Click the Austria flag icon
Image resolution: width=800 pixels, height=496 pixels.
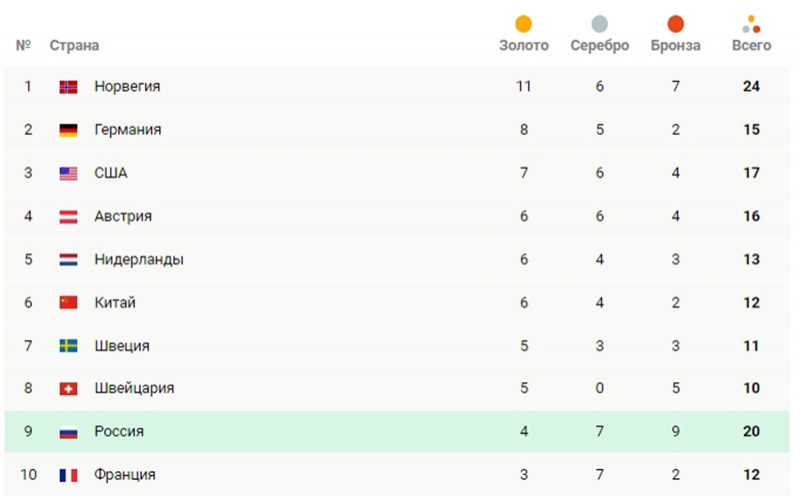pos(68,217)
